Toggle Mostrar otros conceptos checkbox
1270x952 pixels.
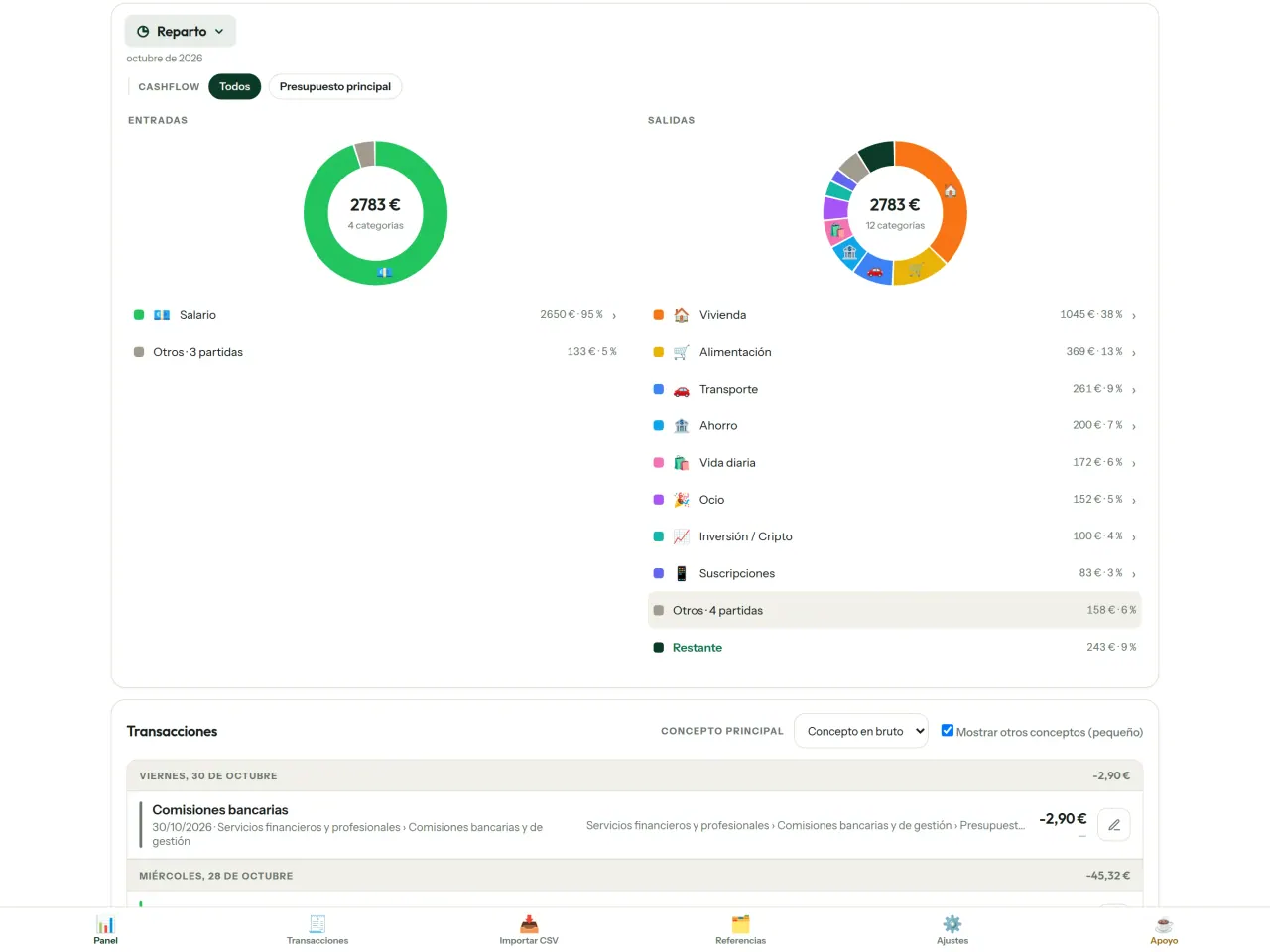coord(948,731)
